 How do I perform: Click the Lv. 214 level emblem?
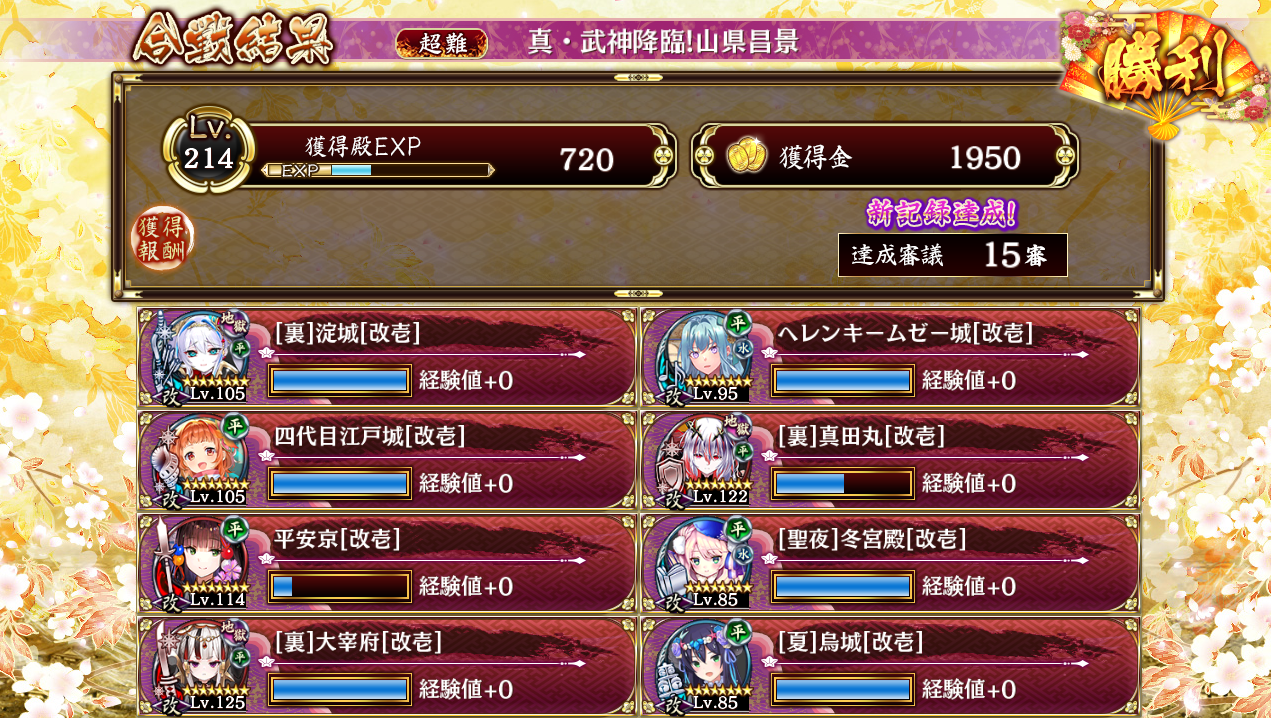click(209, 152)
